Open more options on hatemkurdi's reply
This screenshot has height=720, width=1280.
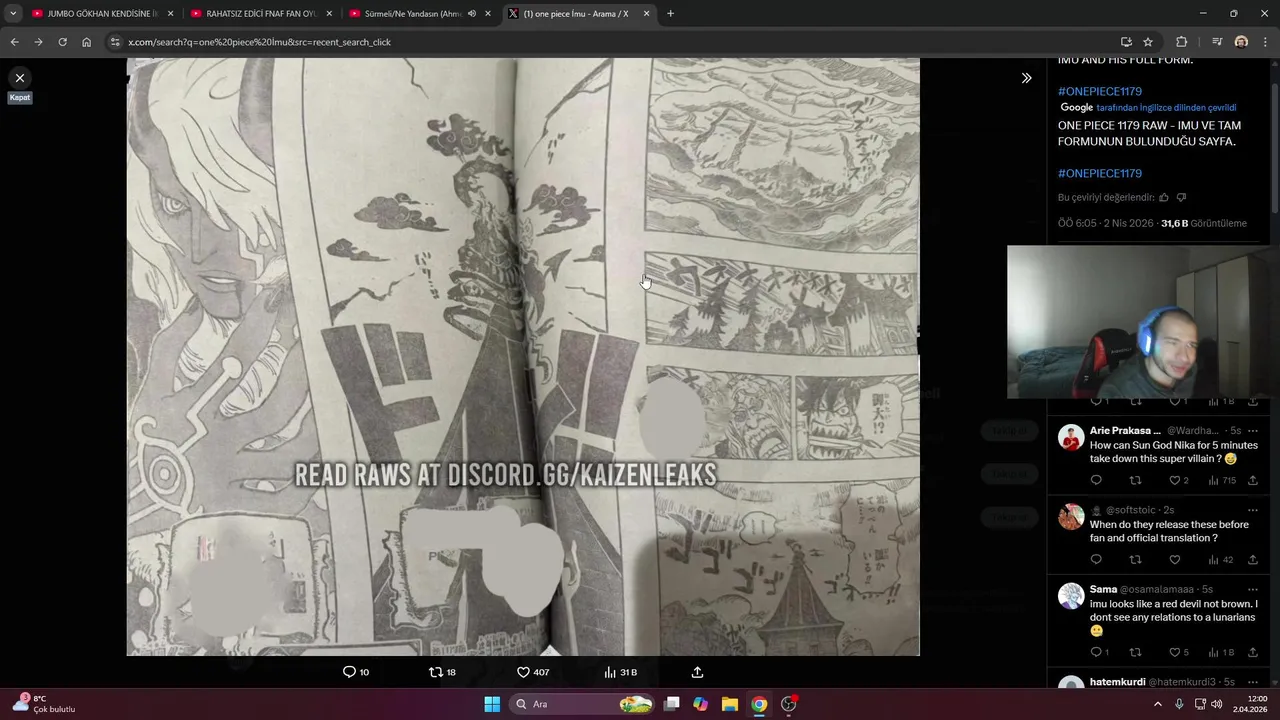[x=1252, y=682]
